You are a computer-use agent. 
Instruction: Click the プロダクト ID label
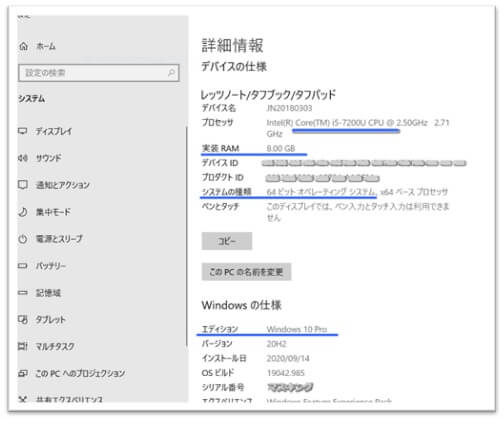point(222,177)
